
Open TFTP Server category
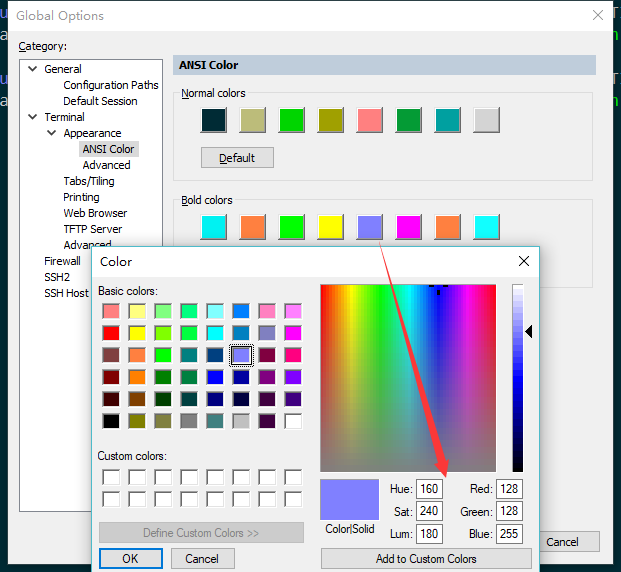coord(93,229)
